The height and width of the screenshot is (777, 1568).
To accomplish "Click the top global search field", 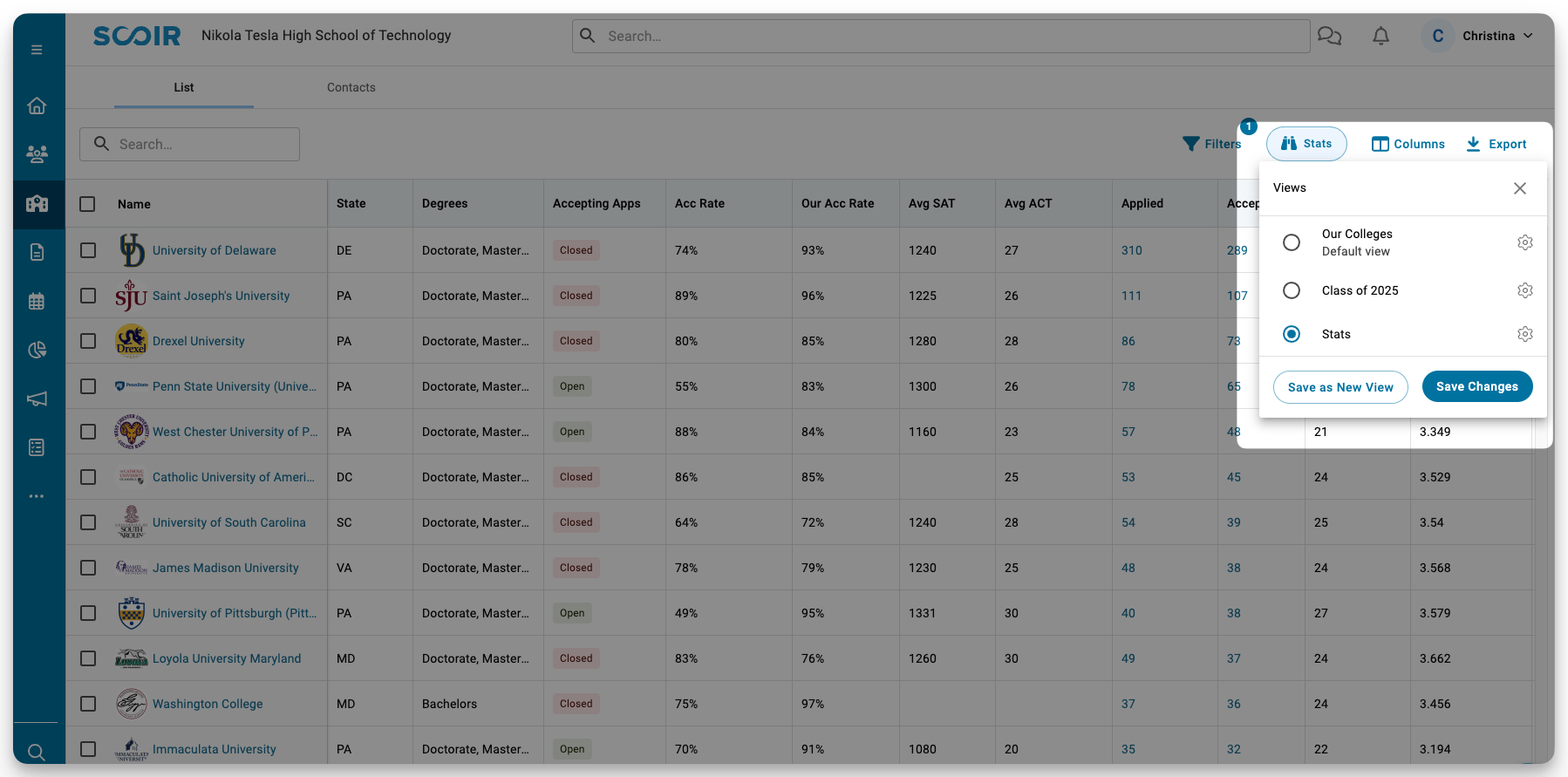I will [x=941, y=36].
